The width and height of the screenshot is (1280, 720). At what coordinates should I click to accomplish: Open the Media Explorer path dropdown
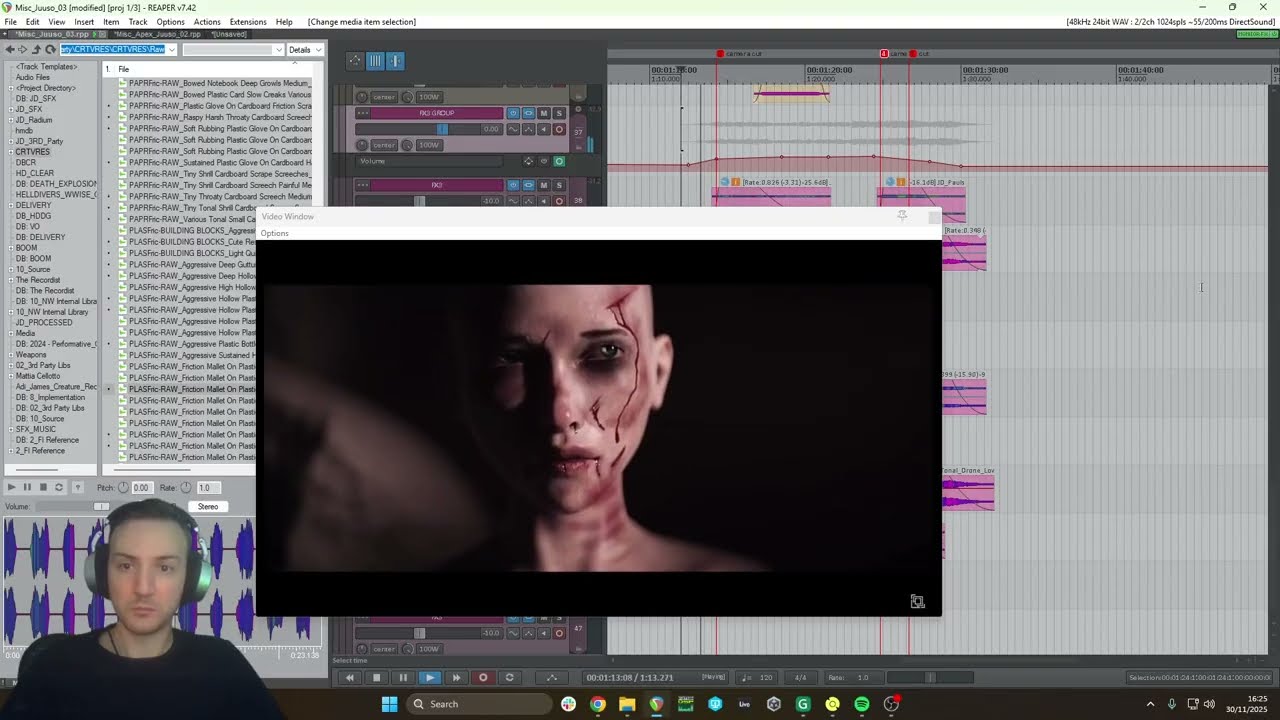tap(172, 50)
